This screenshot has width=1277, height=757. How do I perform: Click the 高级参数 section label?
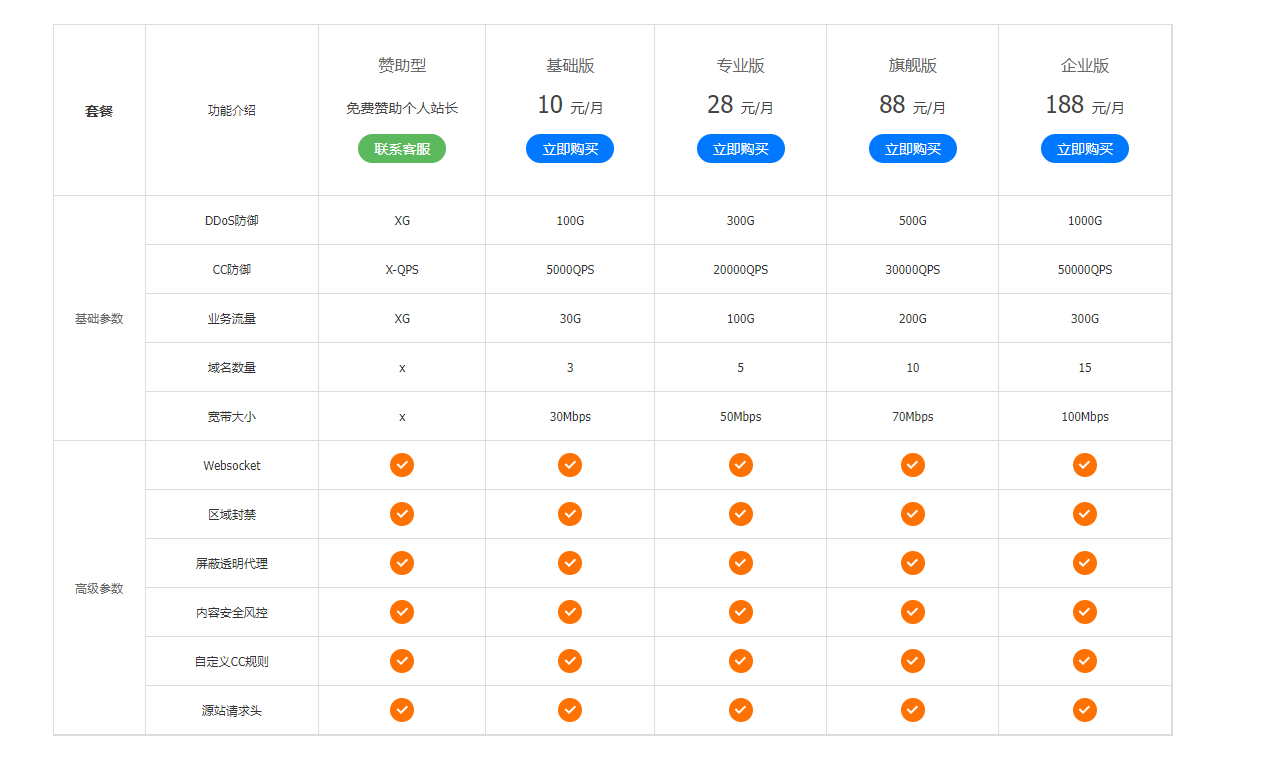click(x=99, y=589)
